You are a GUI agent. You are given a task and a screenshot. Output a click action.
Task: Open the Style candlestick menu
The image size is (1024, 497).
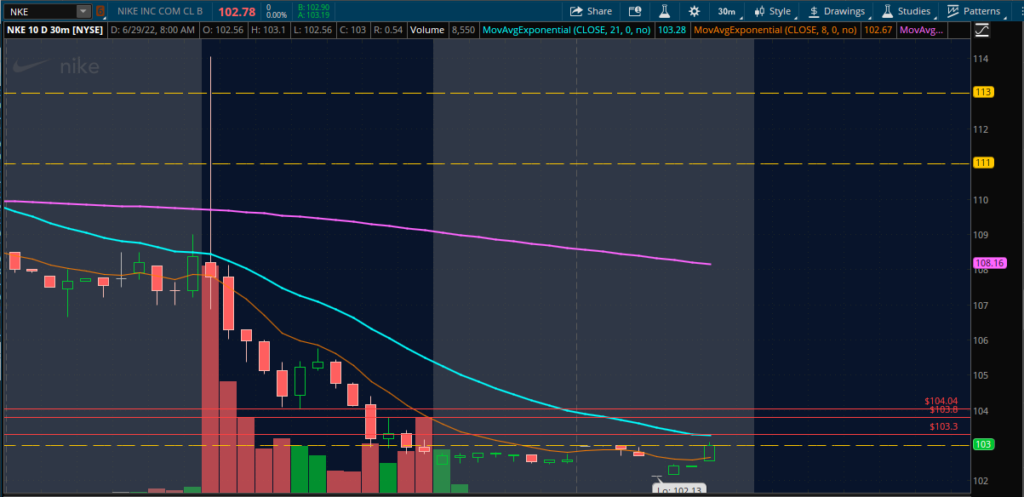(x=772, y=11)
